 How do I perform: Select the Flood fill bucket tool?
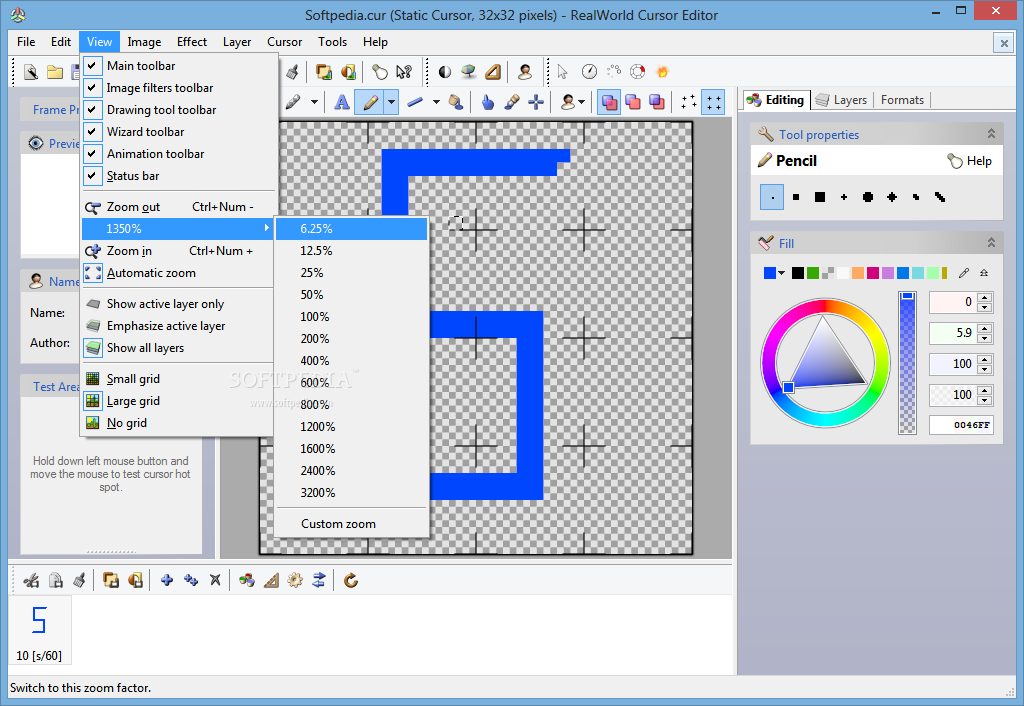tap(456, 103)
